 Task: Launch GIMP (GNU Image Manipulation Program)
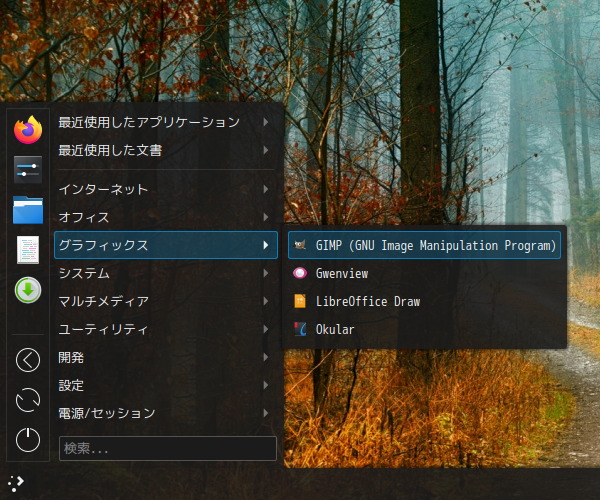(424, 245)
